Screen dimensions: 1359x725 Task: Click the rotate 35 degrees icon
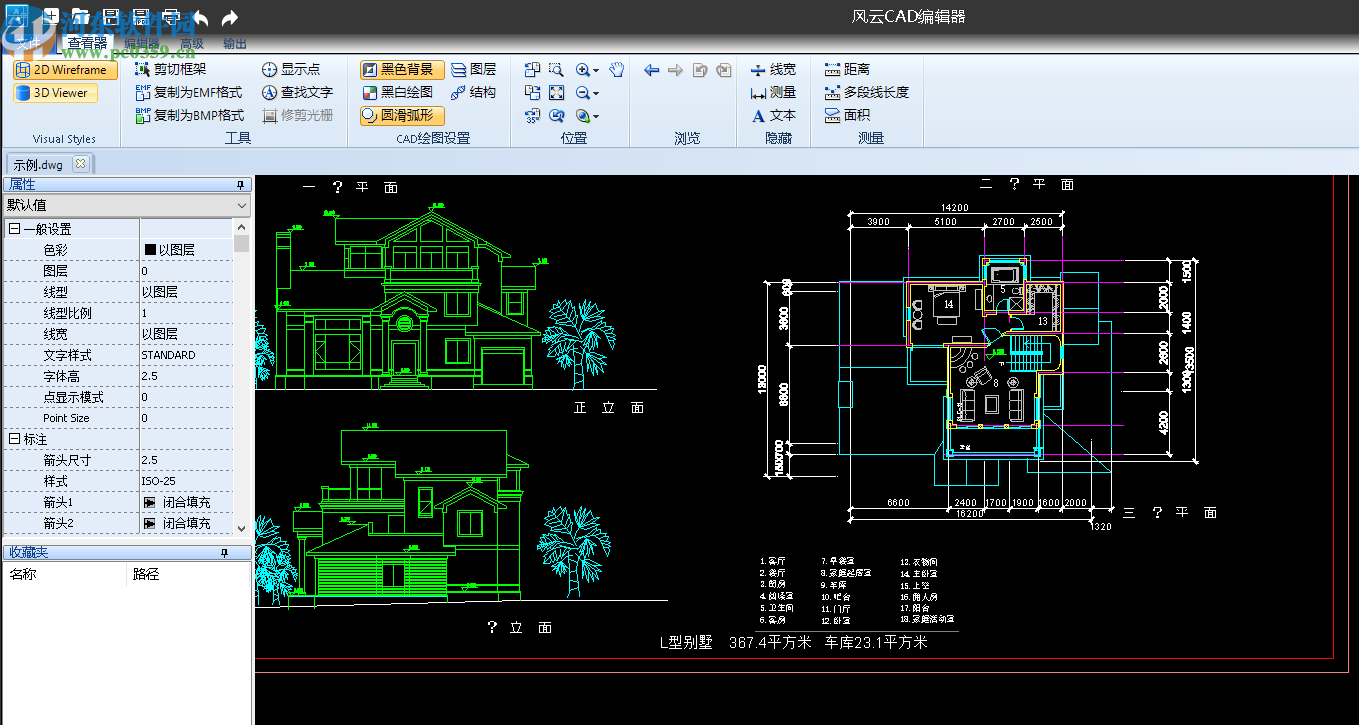click(x=532, y=115)
